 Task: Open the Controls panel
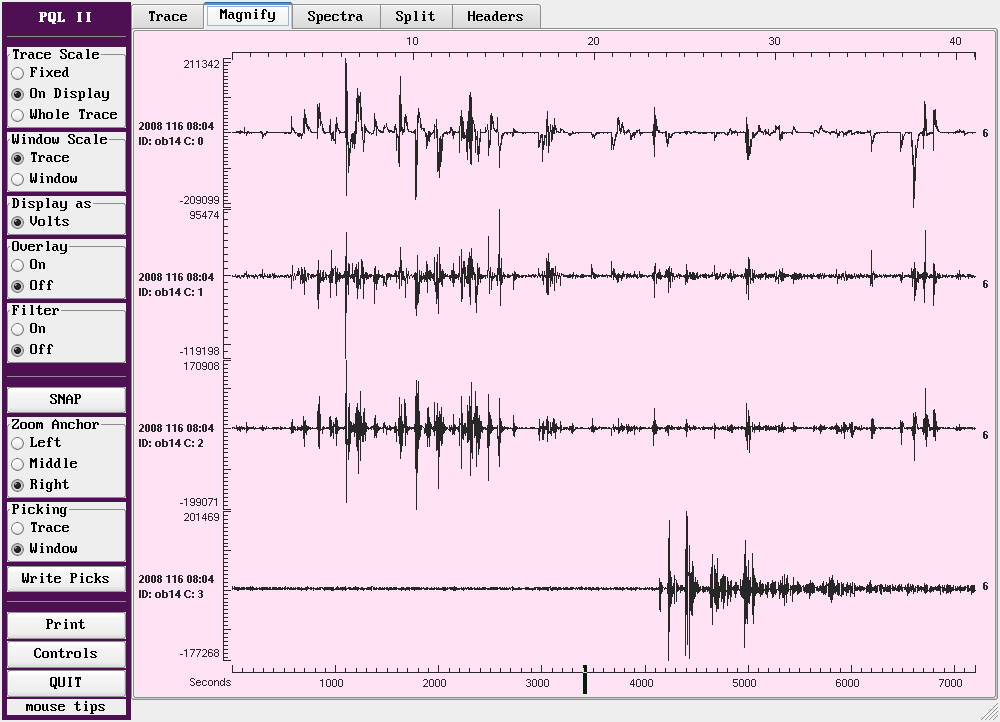click(66, 654)
